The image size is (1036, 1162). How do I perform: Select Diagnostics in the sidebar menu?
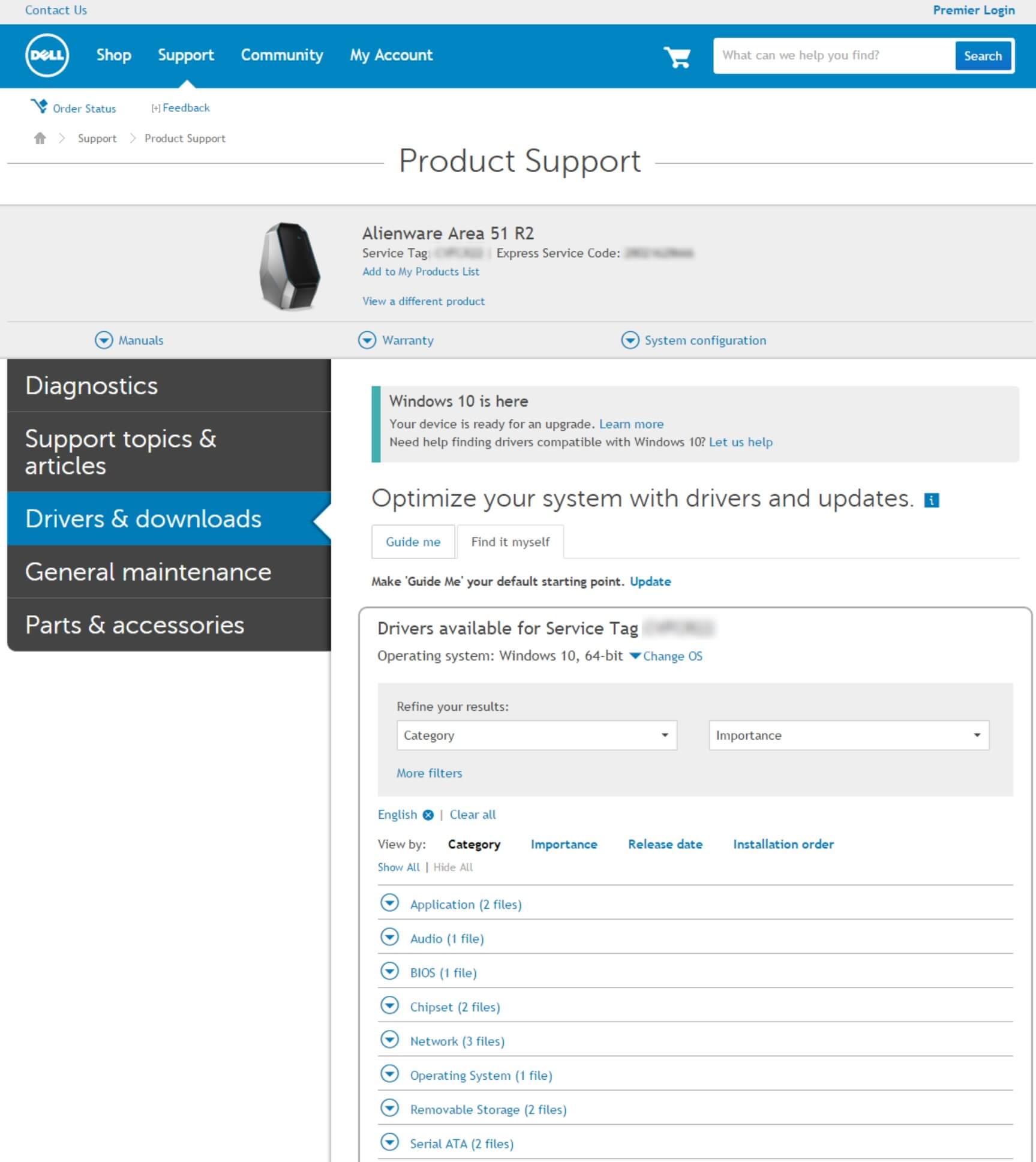[169, 386]
